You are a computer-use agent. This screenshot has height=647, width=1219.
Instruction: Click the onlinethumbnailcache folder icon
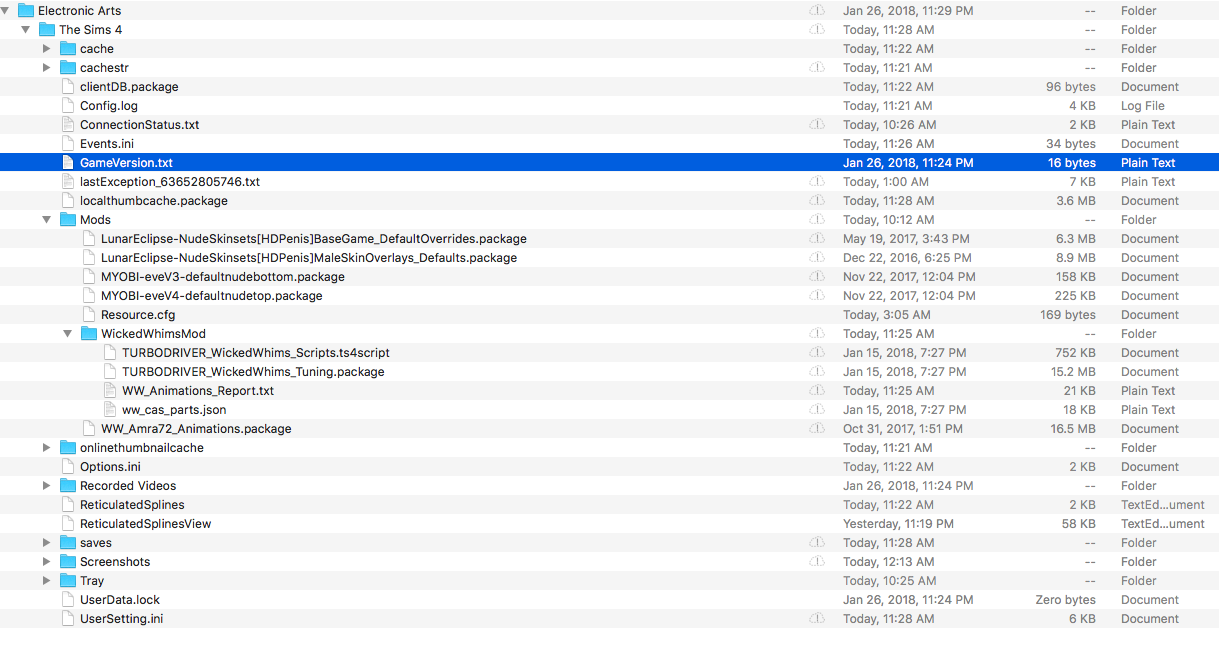tap(68, 448)
